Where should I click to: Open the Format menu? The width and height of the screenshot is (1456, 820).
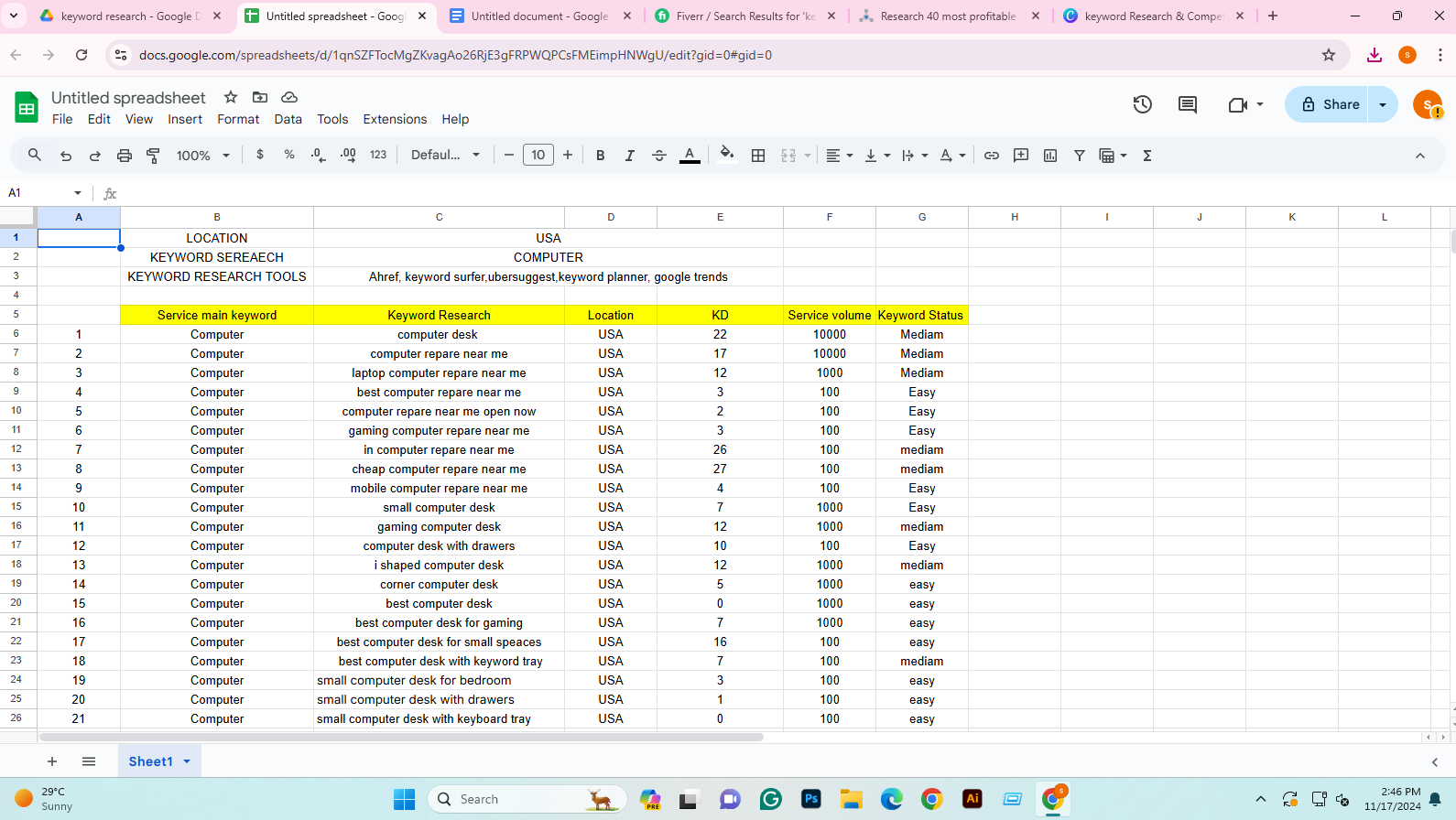(x=238, y=119)
